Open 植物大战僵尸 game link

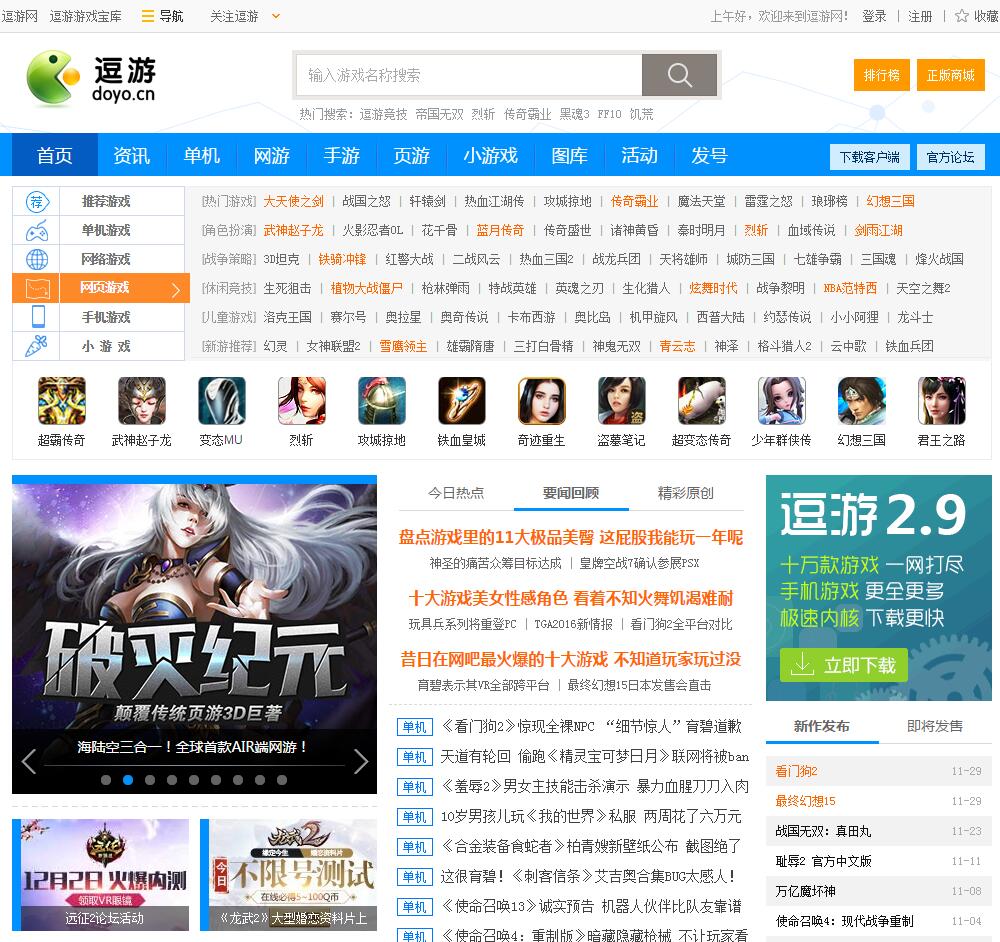367,288
